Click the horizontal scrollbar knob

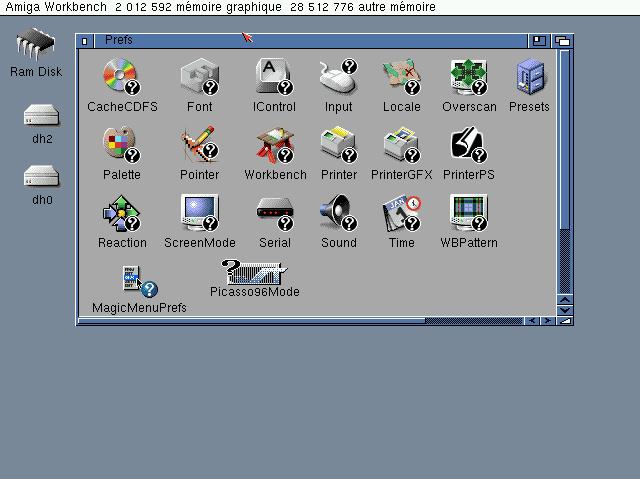click(252, 321)
